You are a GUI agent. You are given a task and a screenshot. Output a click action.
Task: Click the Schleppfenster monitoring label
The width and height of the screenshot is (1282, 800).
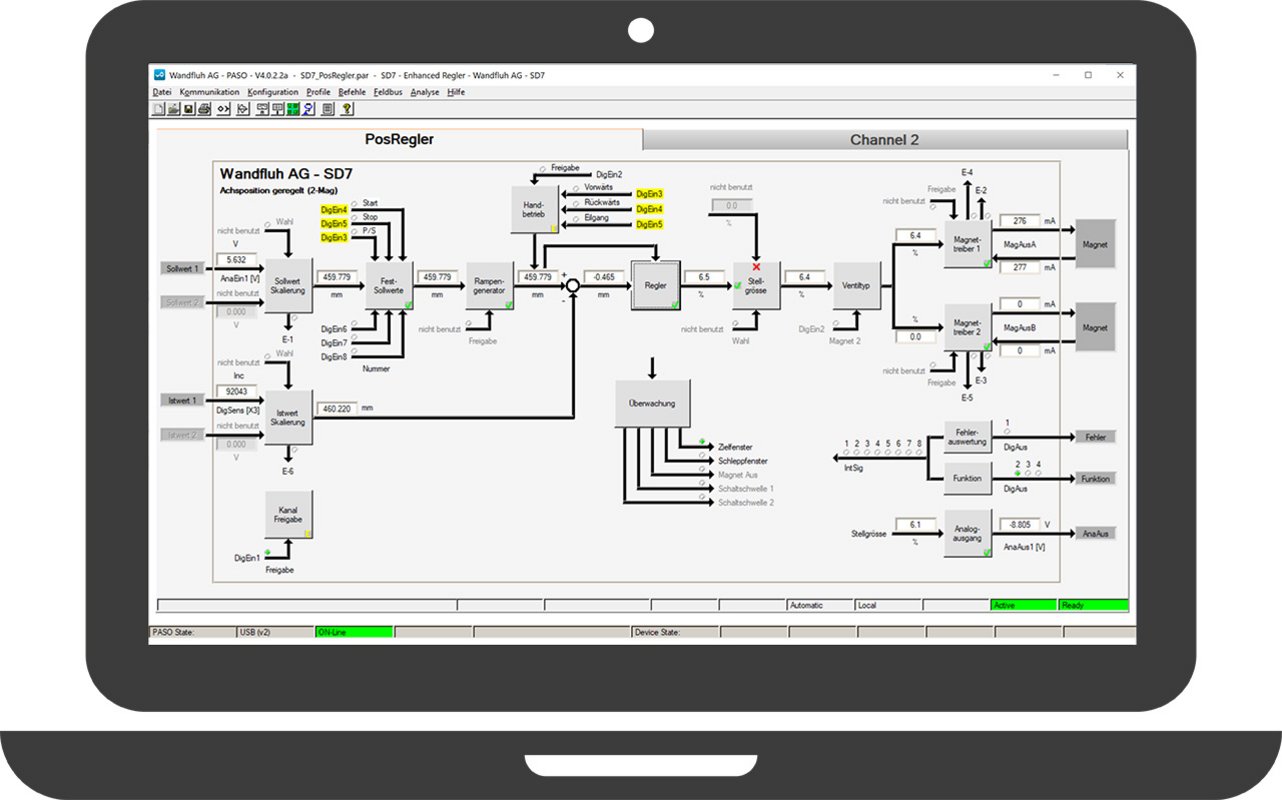743,460
